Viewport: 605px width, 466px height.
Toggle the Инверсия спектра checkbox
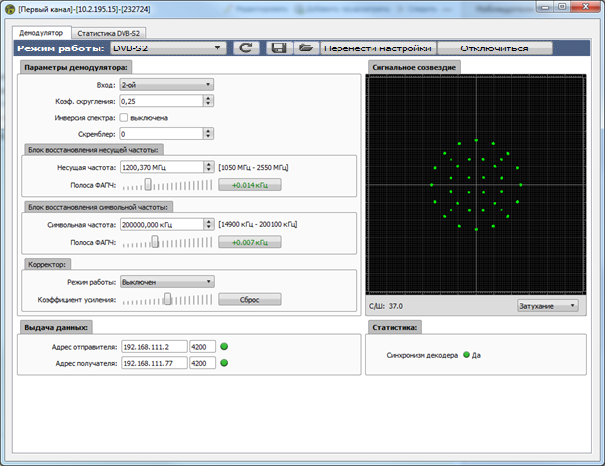coord(123,117)
